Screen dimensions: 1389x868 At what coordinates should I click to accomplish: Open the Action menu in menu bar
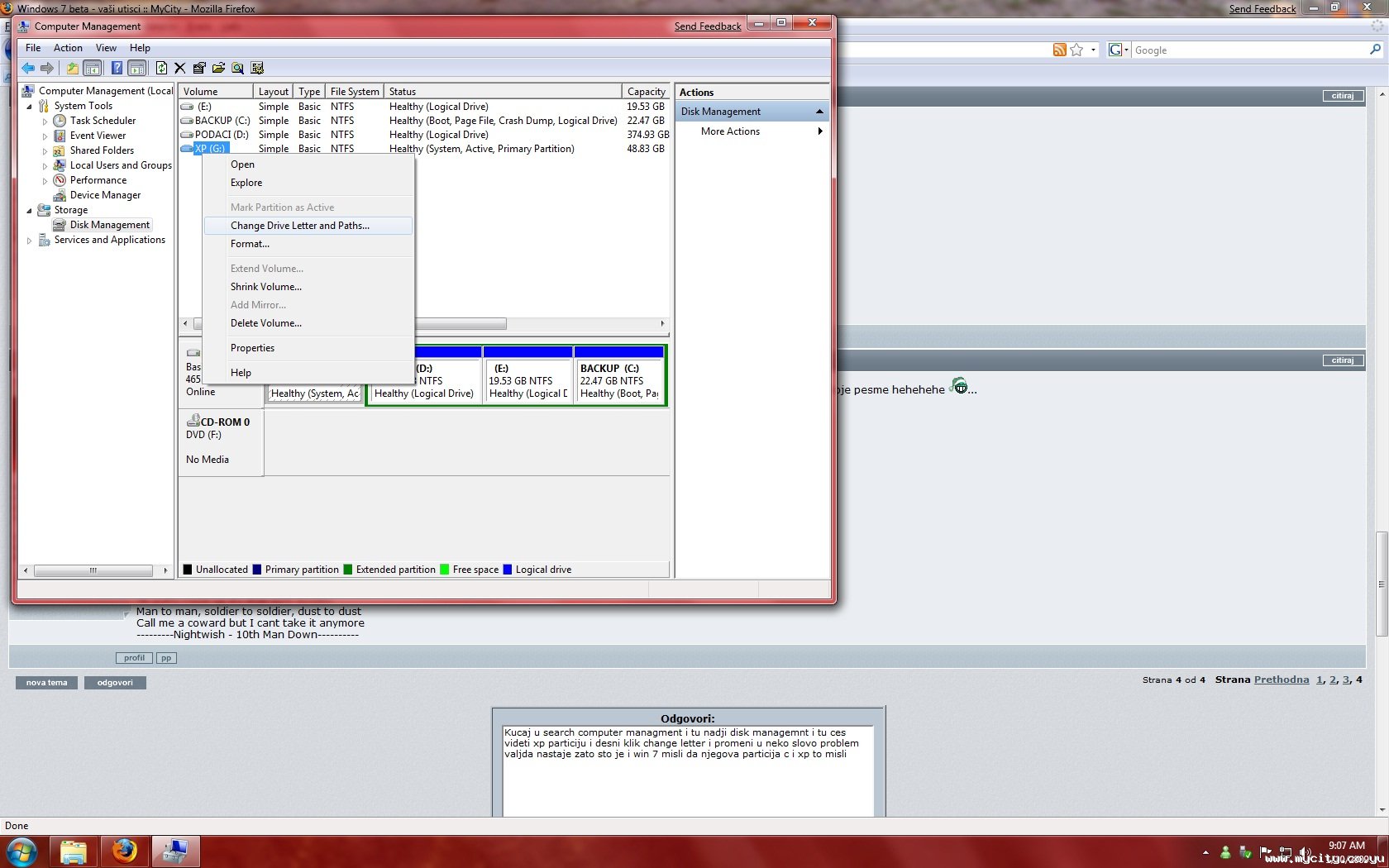[x=68, y=48]
